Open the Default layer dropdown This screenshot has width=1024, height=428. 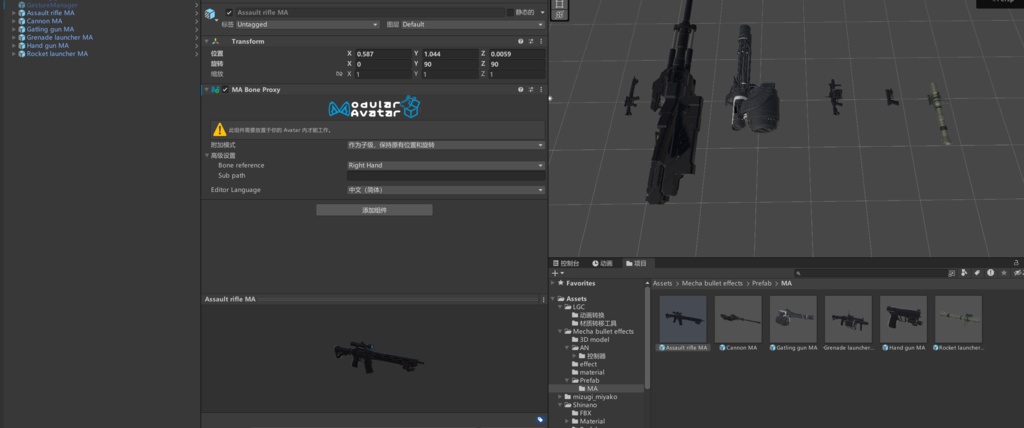pyautogui.click(x=473, y=24)
